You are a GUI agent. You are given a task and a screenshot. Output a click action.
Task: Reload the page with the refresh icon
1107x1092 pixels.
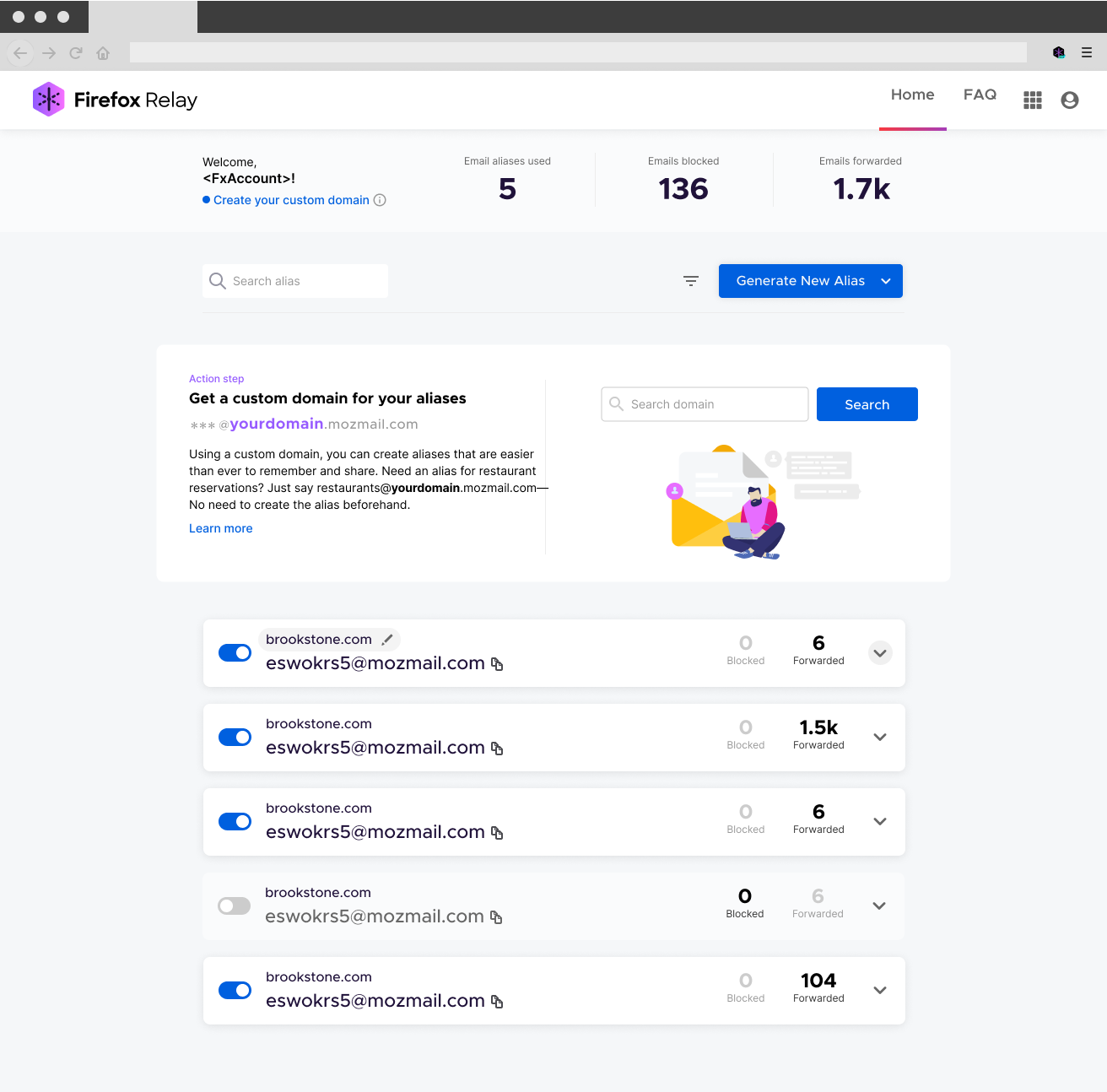[x=76, y=53]
